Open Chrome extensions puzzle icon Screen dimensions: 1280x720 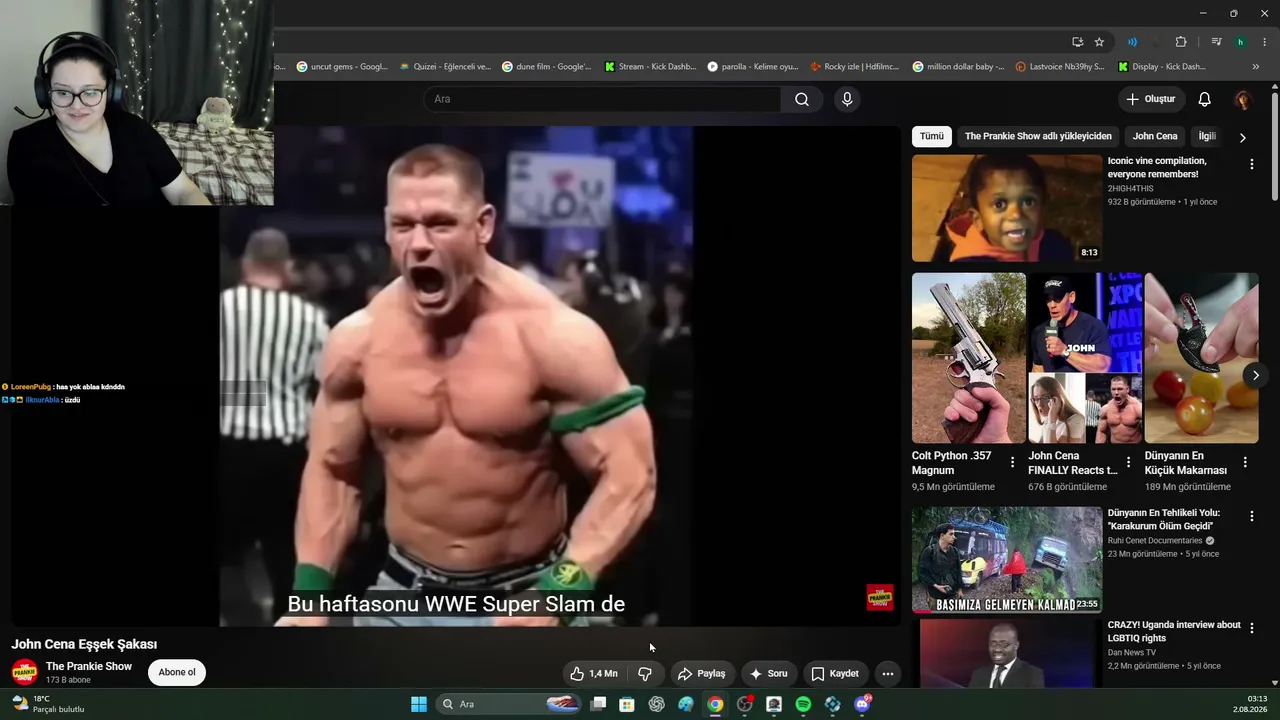(1181, 42)
